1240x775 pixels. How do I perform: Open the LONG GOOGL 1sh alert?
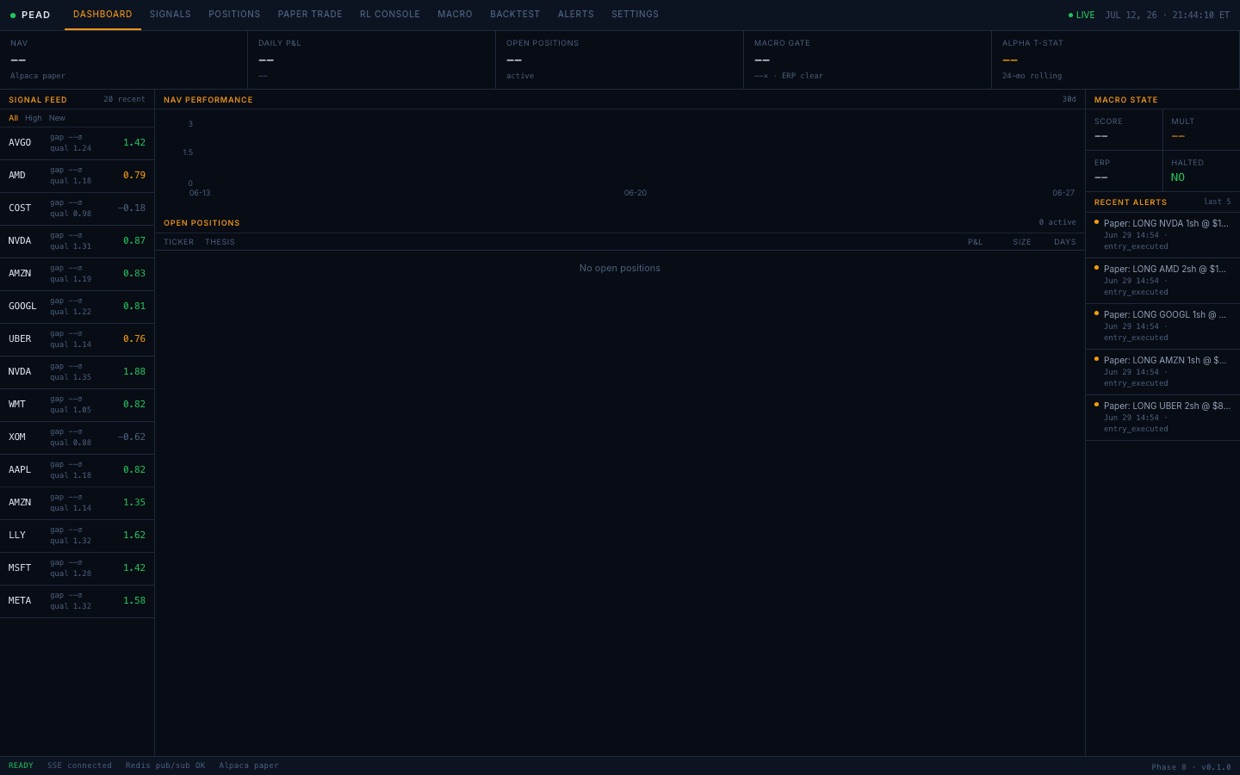[x=1163, y=326]
